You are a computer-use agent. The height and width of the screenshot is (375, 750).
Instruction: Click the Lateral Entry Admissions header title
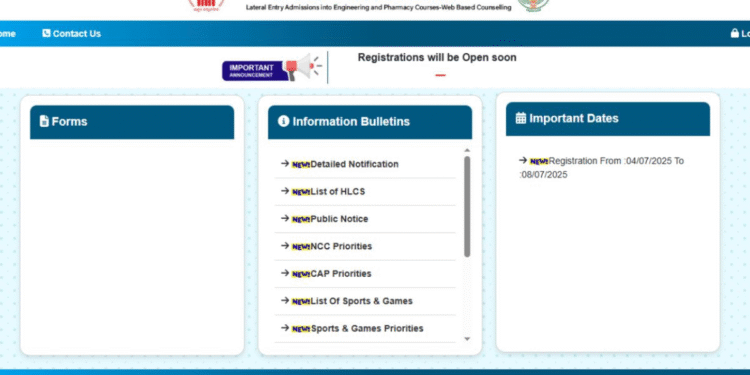(x=378, y=8)
